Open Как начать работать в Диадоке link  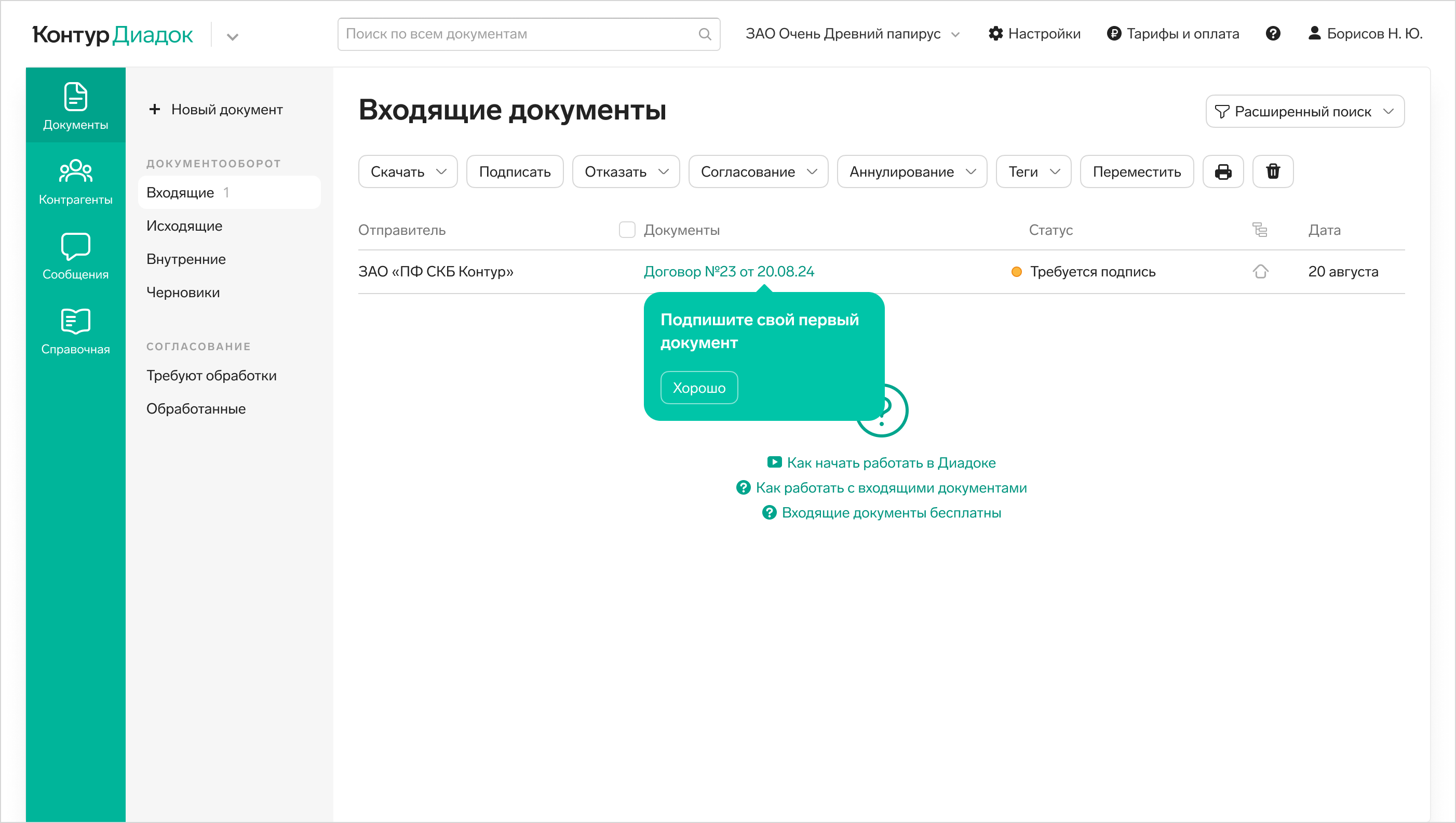(881, 463)
